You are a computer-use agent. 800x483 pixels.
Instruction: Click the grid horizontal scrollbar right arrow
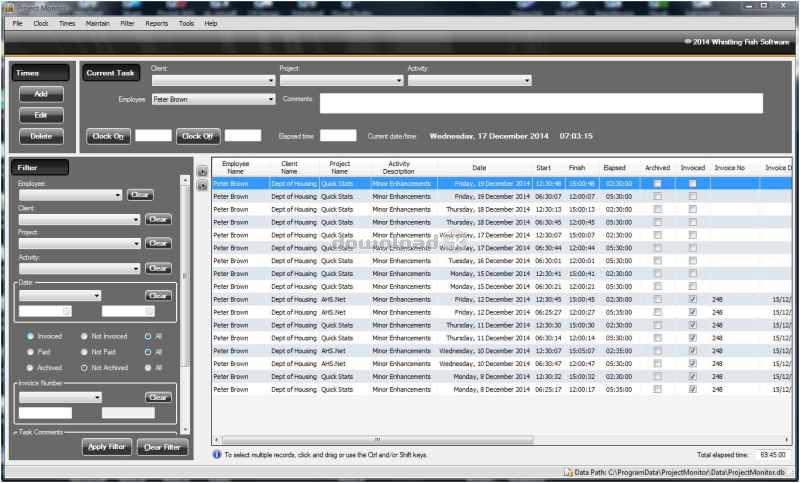[x=788, y=440]
